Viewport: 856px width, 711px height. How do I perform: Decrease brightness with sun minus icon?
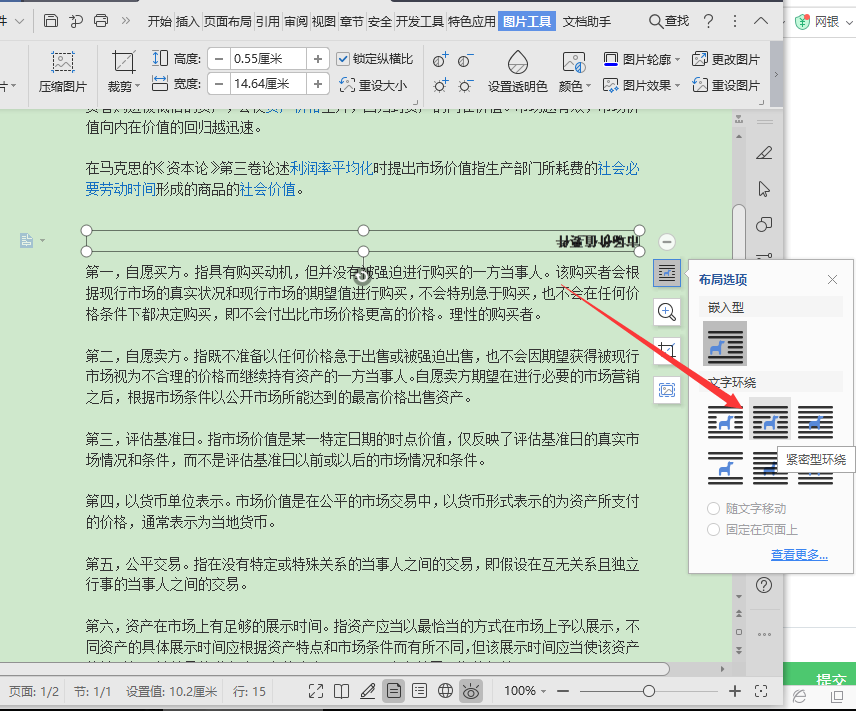point(466,85)
